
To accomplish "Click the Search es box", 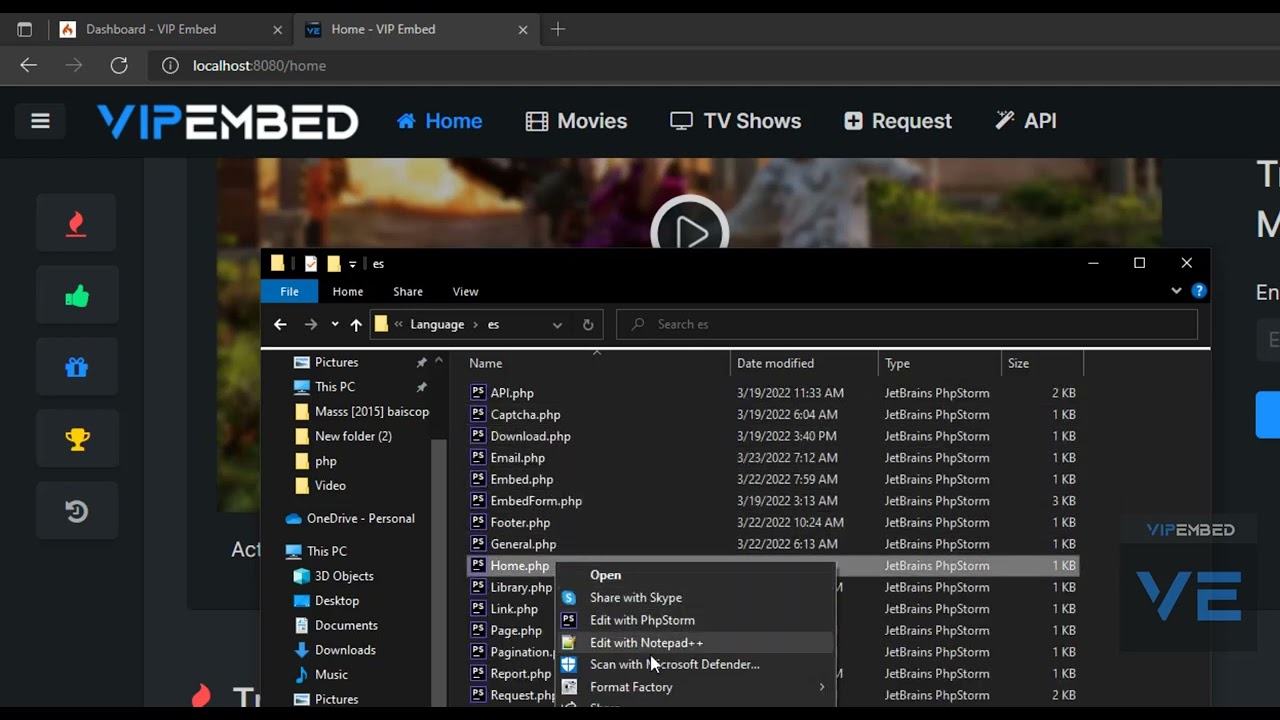I will 907,324.
